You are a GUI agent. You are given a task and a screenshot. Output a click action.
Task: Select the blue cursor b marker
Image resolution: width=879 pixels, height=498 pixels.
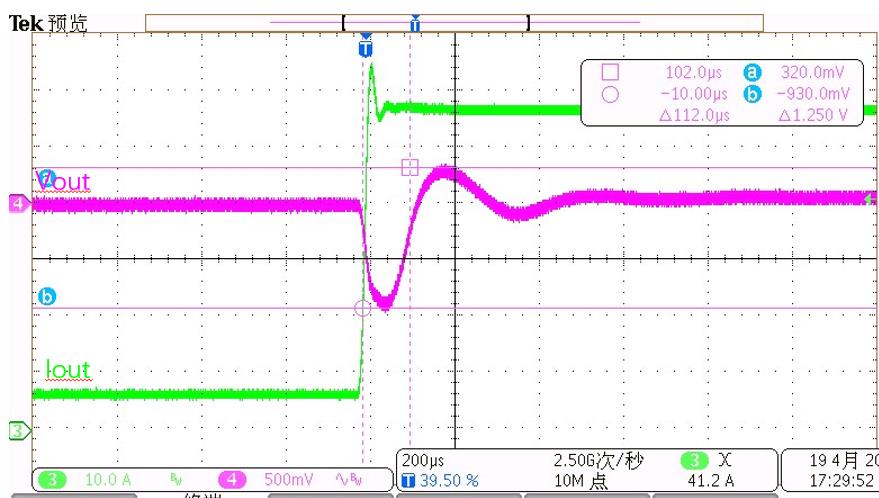coord(45,297)
